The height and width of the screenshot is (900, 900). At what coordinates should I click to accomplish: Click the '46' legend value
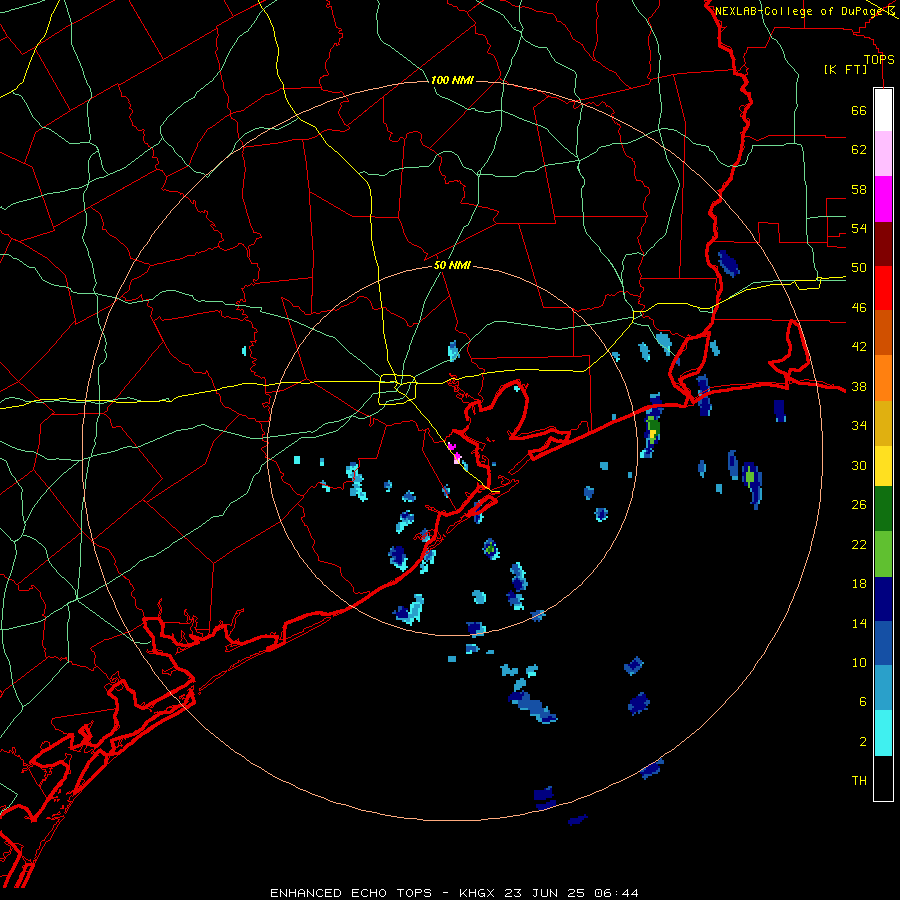859,308
